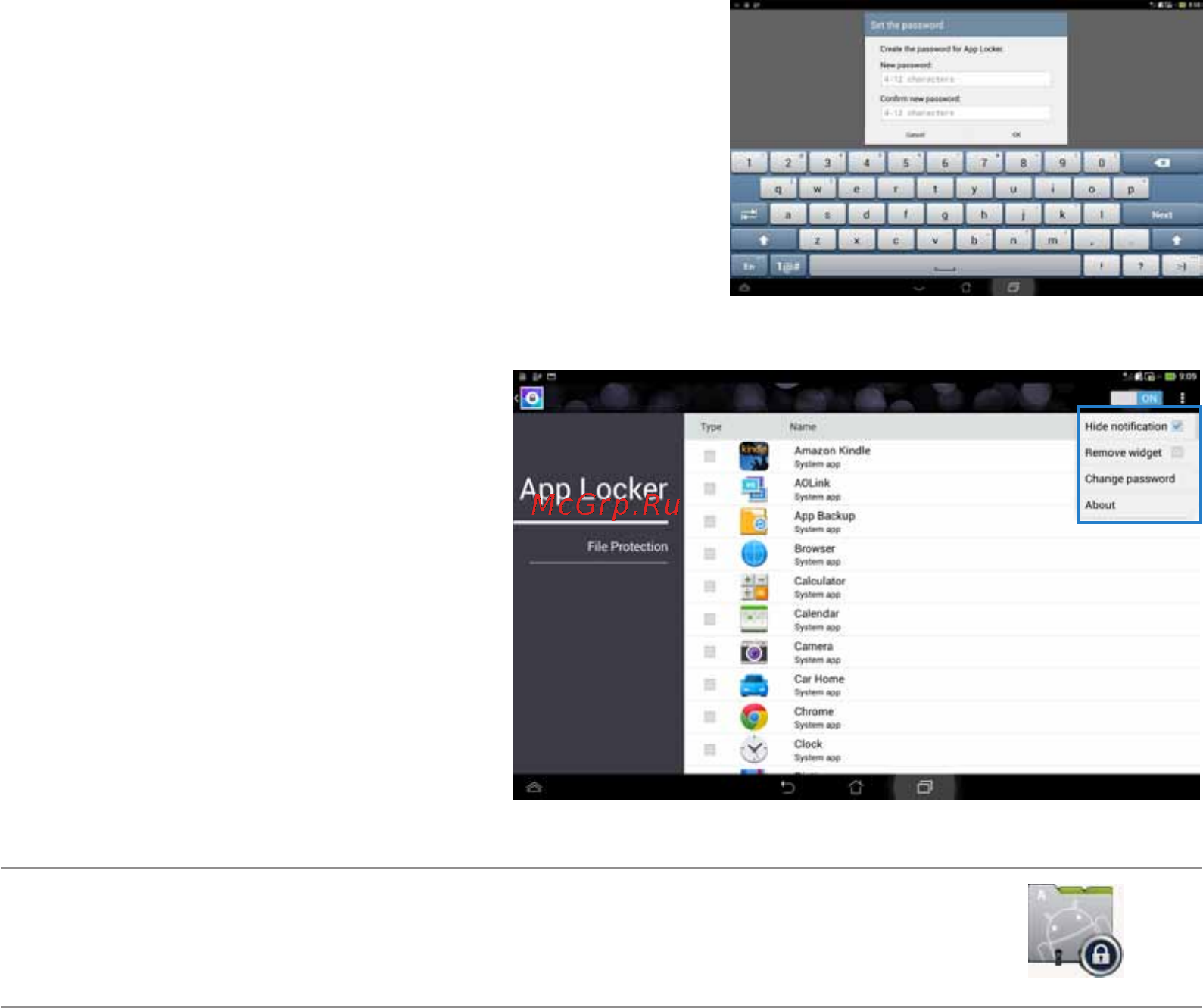Tap the App Locker padlock folder icon

[x=1075, y=931]
